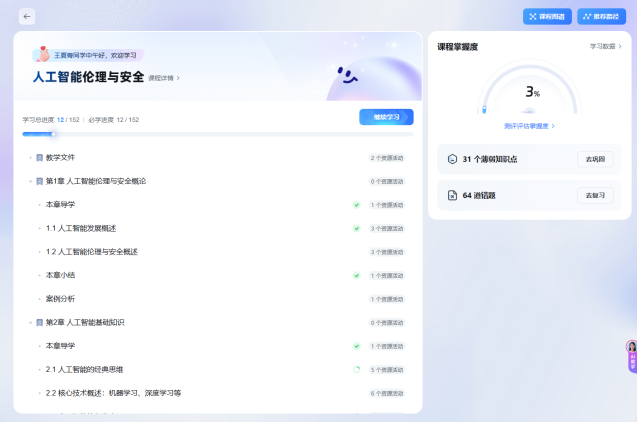Go back using the left arrow button
Image resolution: width=637 pixels, height=422 pixels.
click(x=27, y=17)
